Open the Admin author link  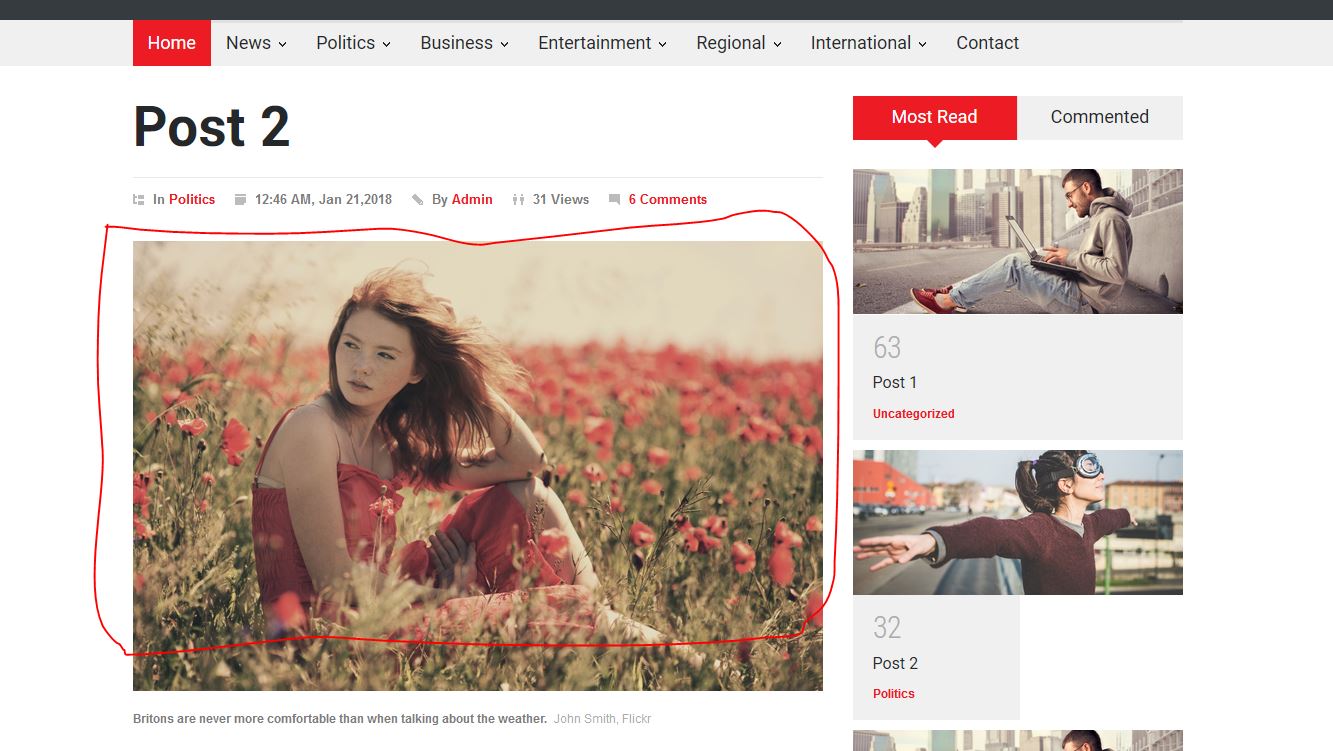click(472, 200)
